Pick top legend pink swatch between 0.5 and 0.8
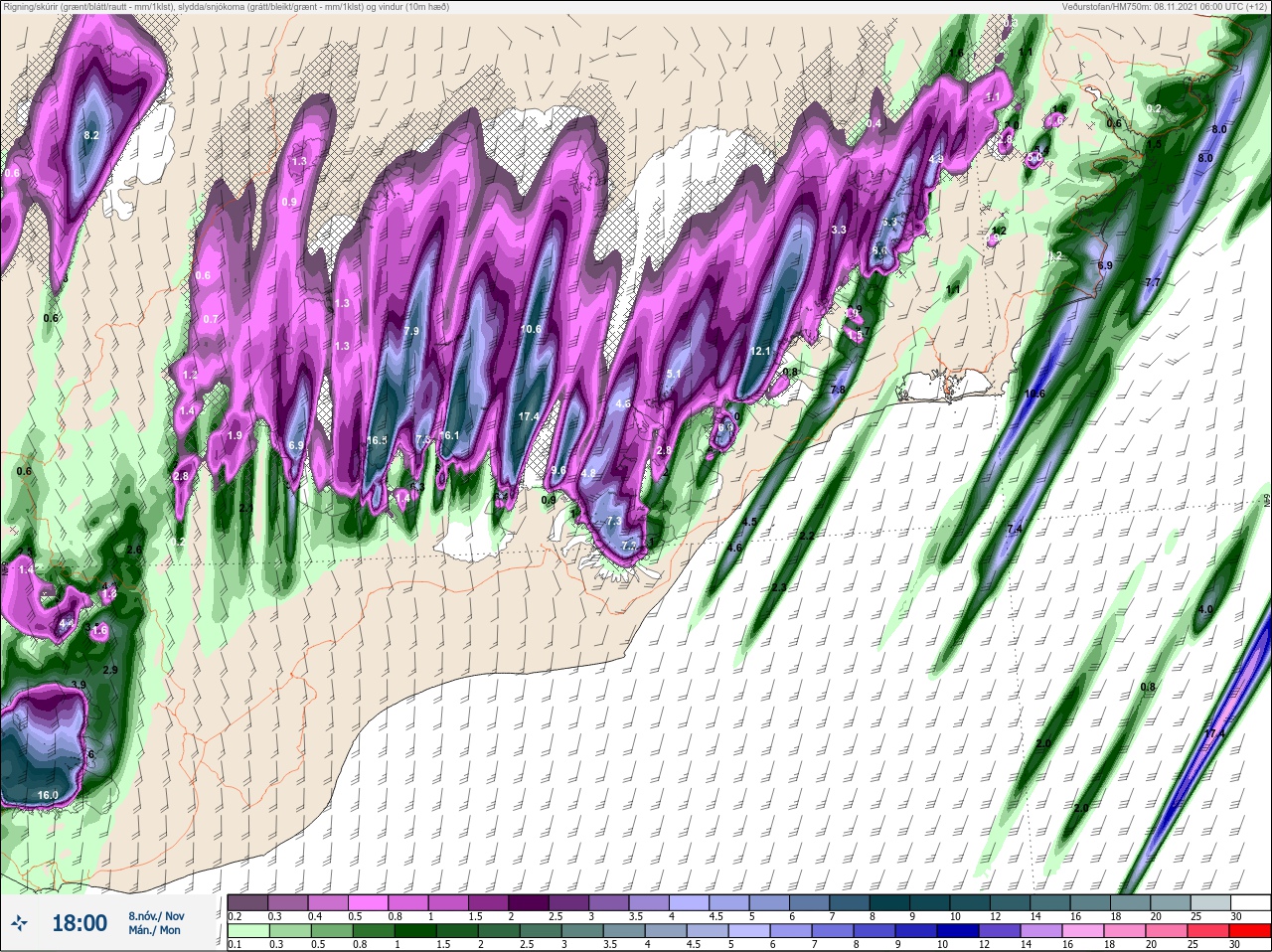Screen dimensions: 1272x952 point(370,902)
